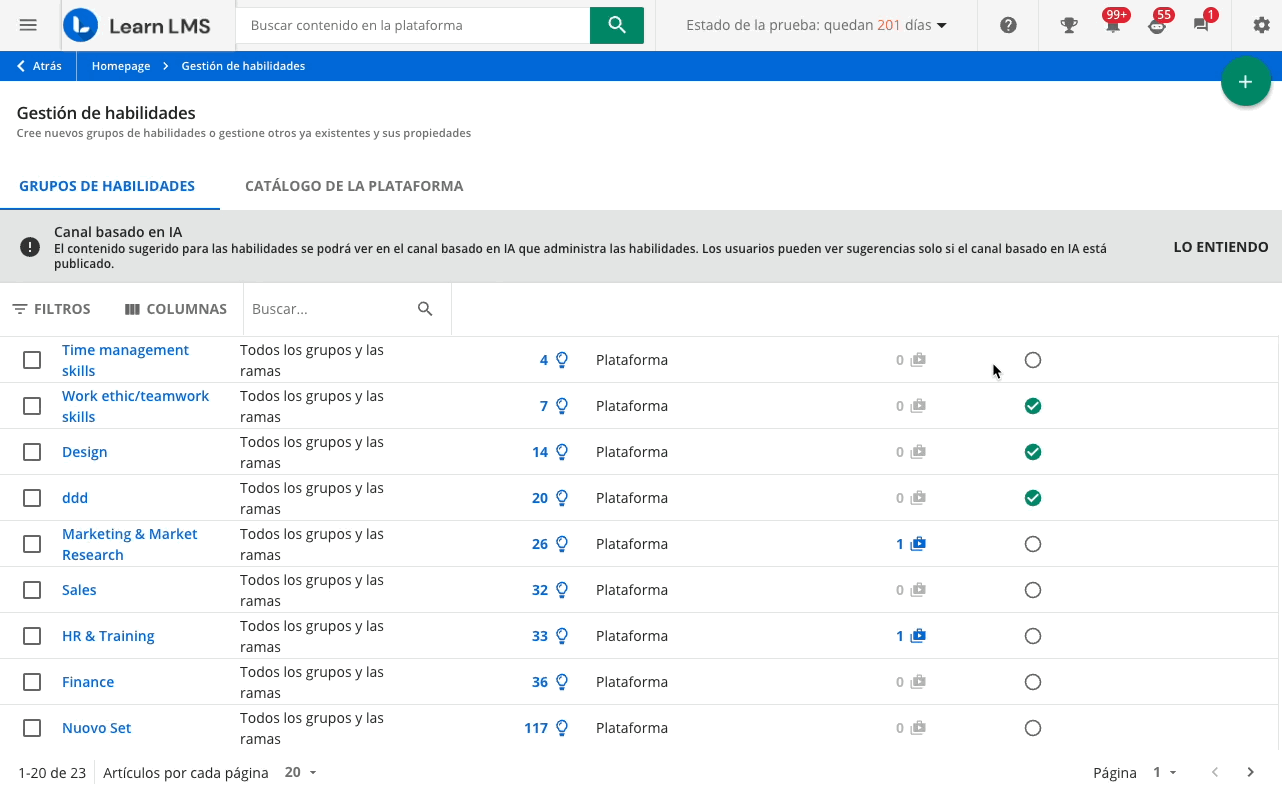Click the alert icon in AI channel banner
1282x792 pixels.
[30, 247]
